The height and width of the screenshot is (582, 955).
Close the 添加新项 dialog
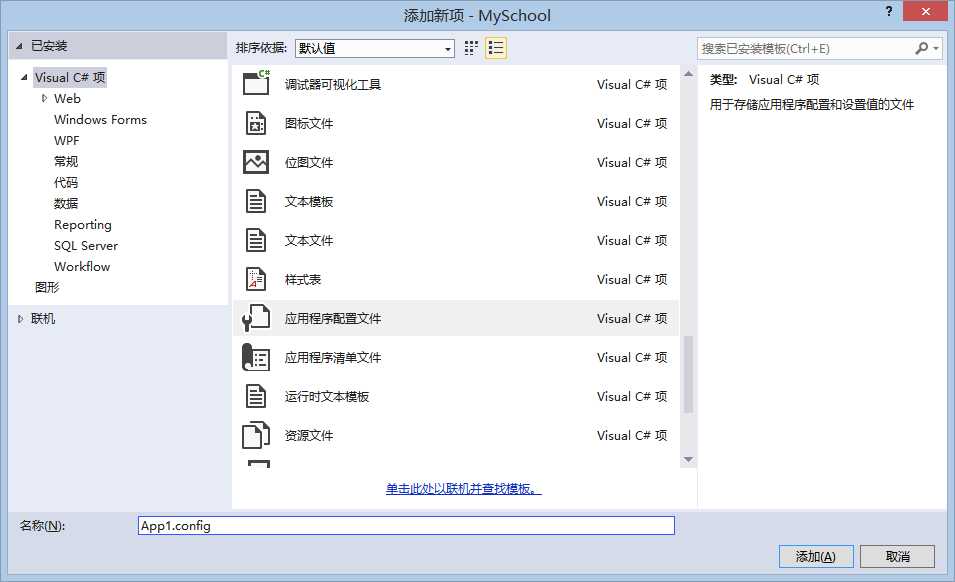[925, 11]
